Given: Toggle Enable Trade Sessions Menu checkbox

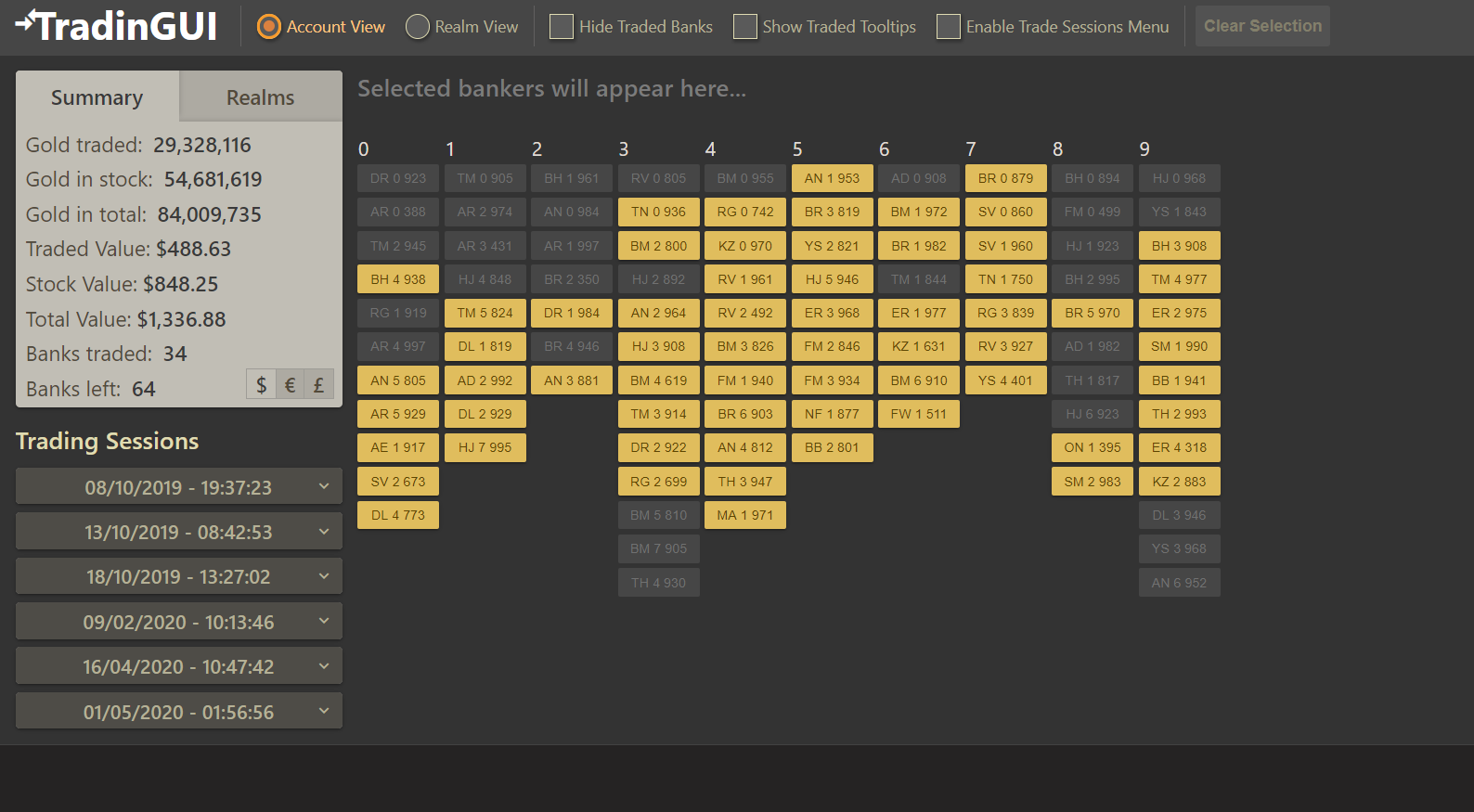Looking at the screenshot, I should click(x=948, y=27).
